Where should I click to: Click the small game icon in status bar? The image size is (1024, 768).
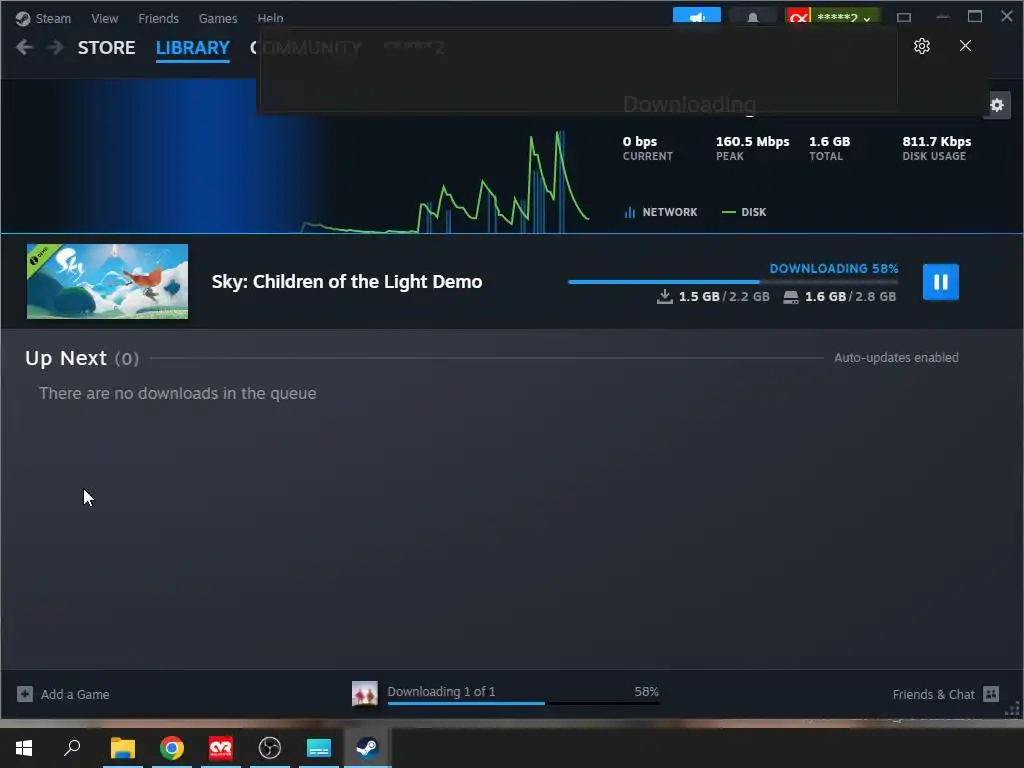coord(364,694)
